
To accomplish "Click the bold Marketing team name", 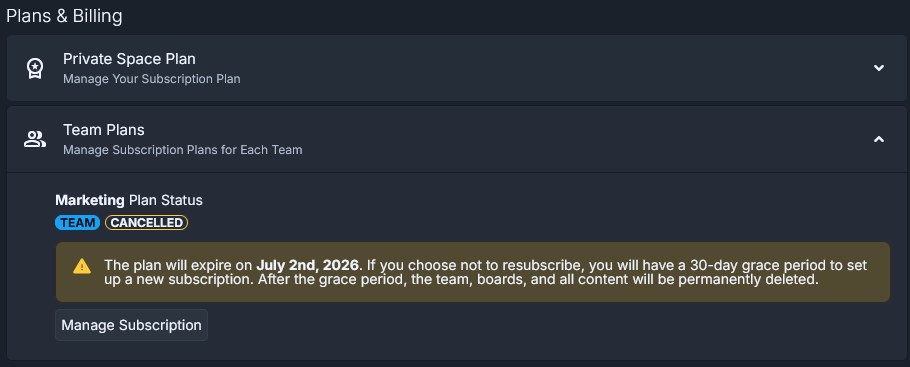I will 90,200.
